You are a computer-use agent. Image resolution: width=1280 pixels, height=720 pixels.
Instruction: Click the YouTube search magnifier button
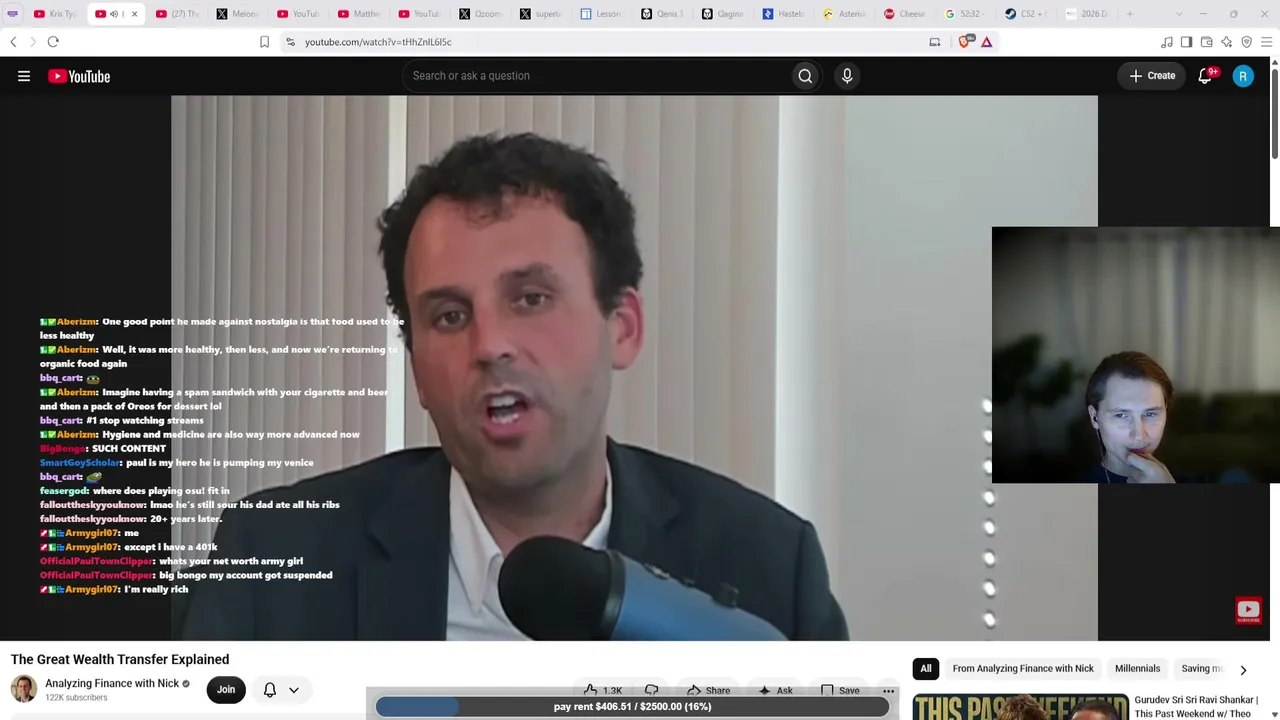click(x=805, y=76)
